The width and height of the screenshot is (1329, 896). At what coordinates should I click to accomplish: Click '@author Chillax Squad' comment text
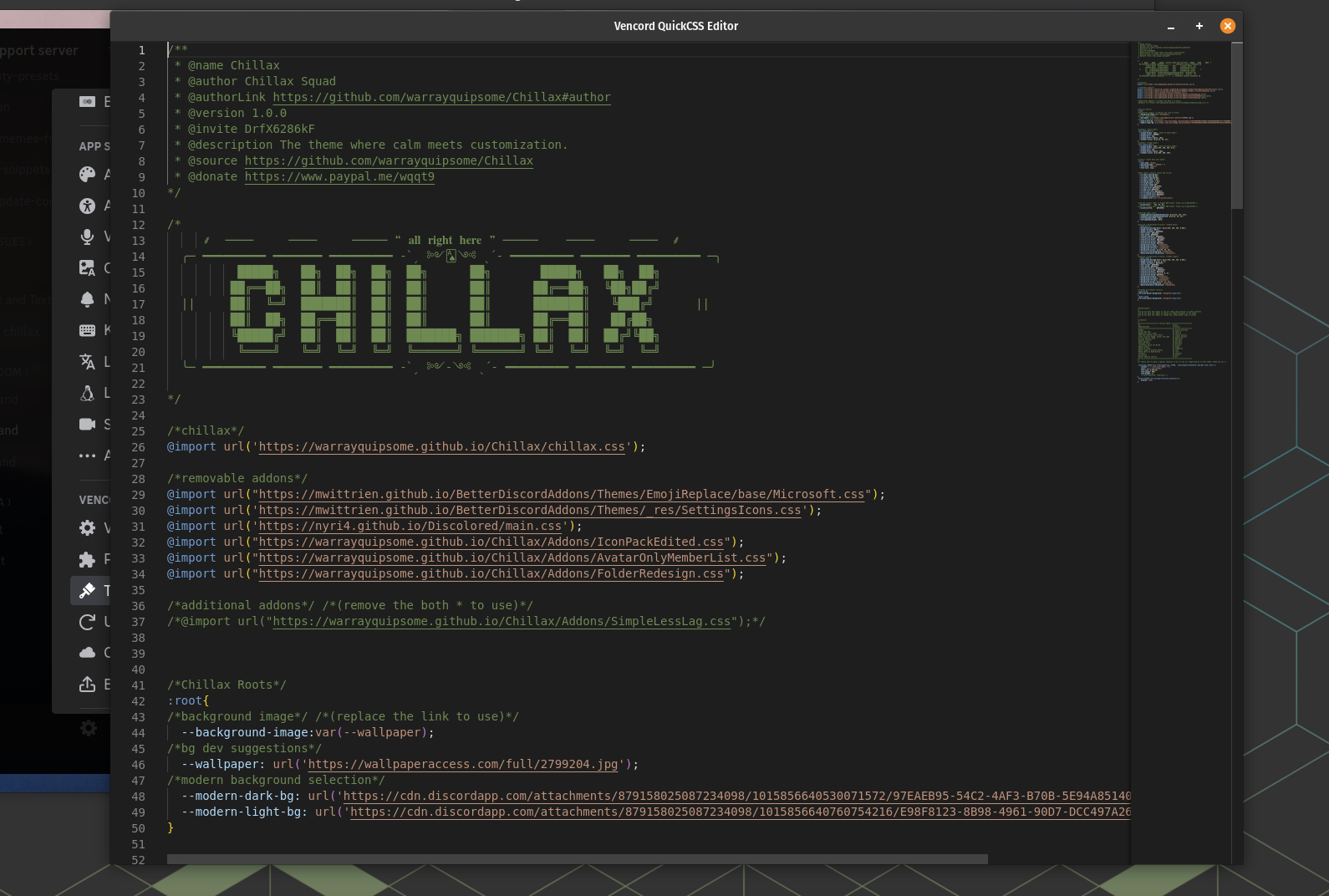(x=262, y=81)
